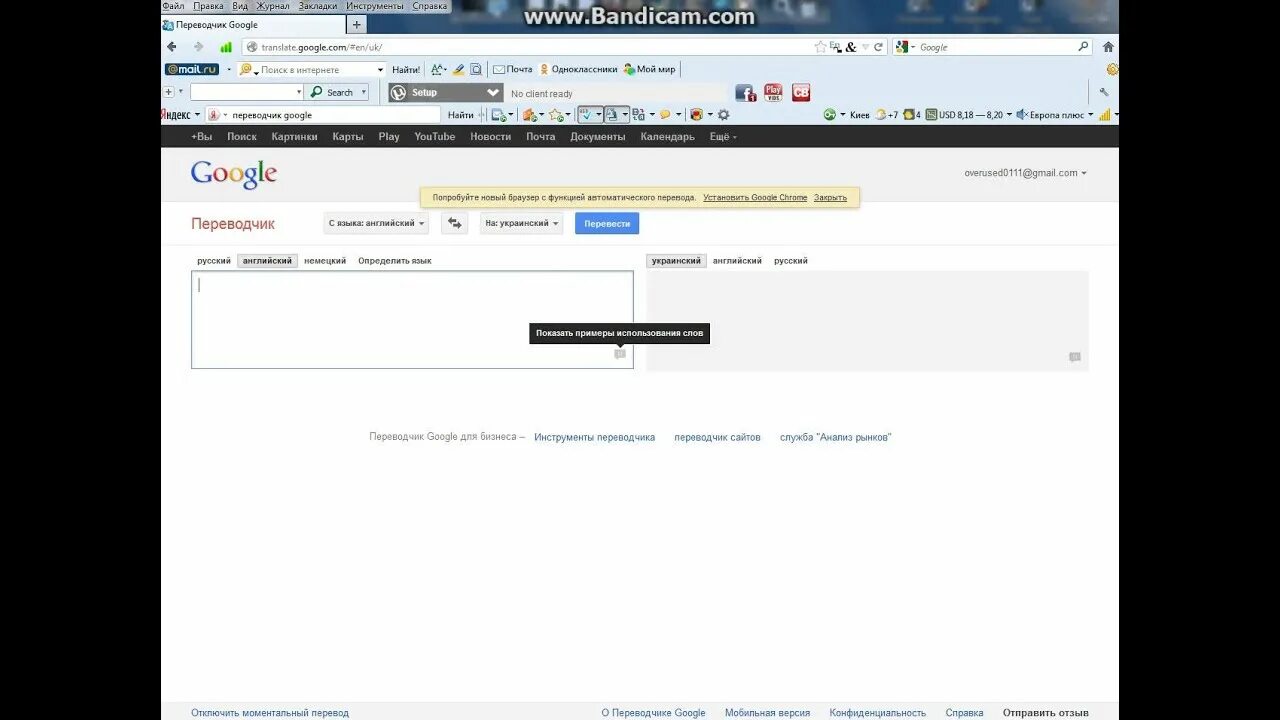Select Определить язык auto-detect option
This screenshot has width=1280, height=720.
click(395, 261)
